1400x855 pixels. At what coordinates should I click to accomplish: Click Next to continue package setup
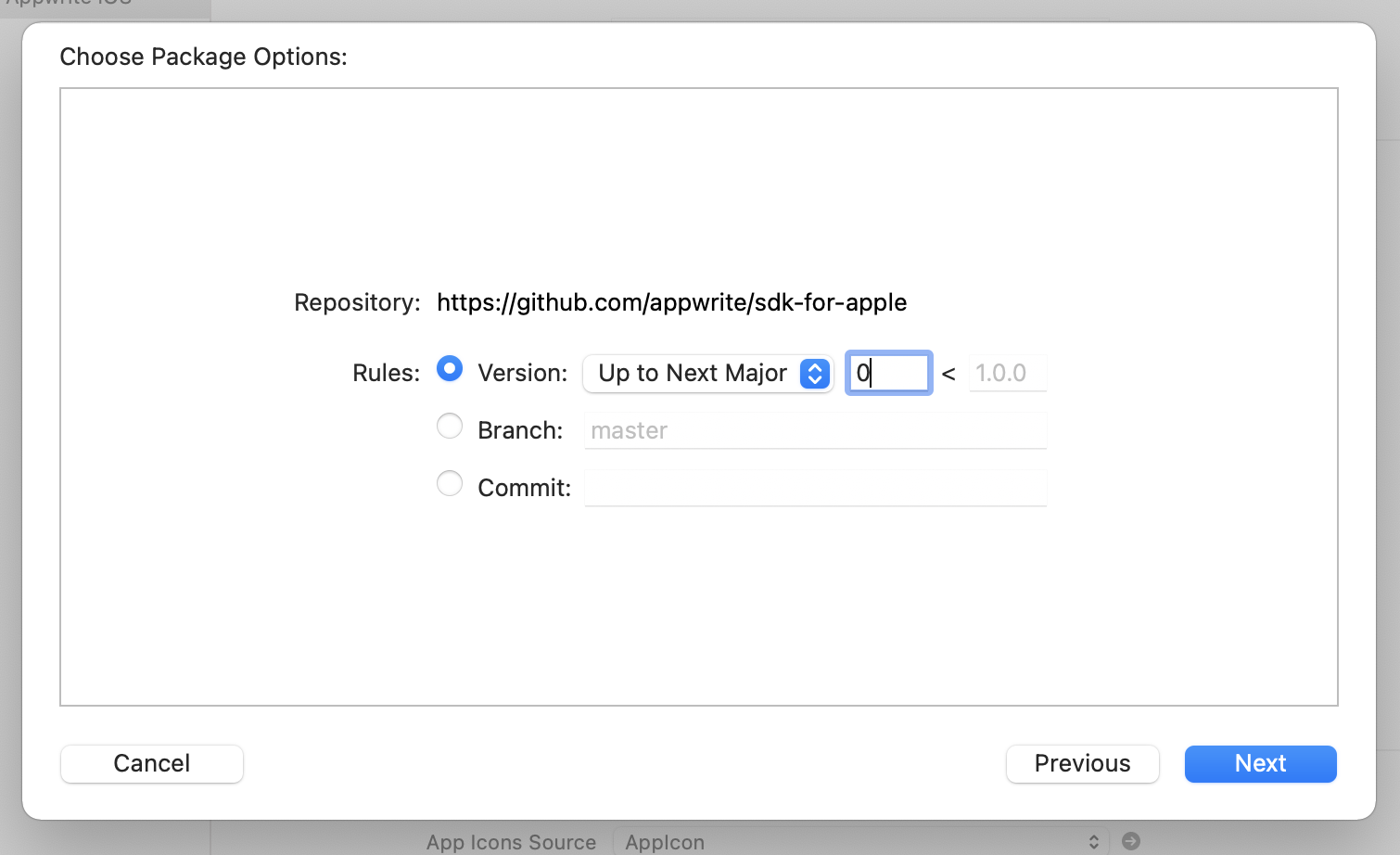pos(1260,764)
